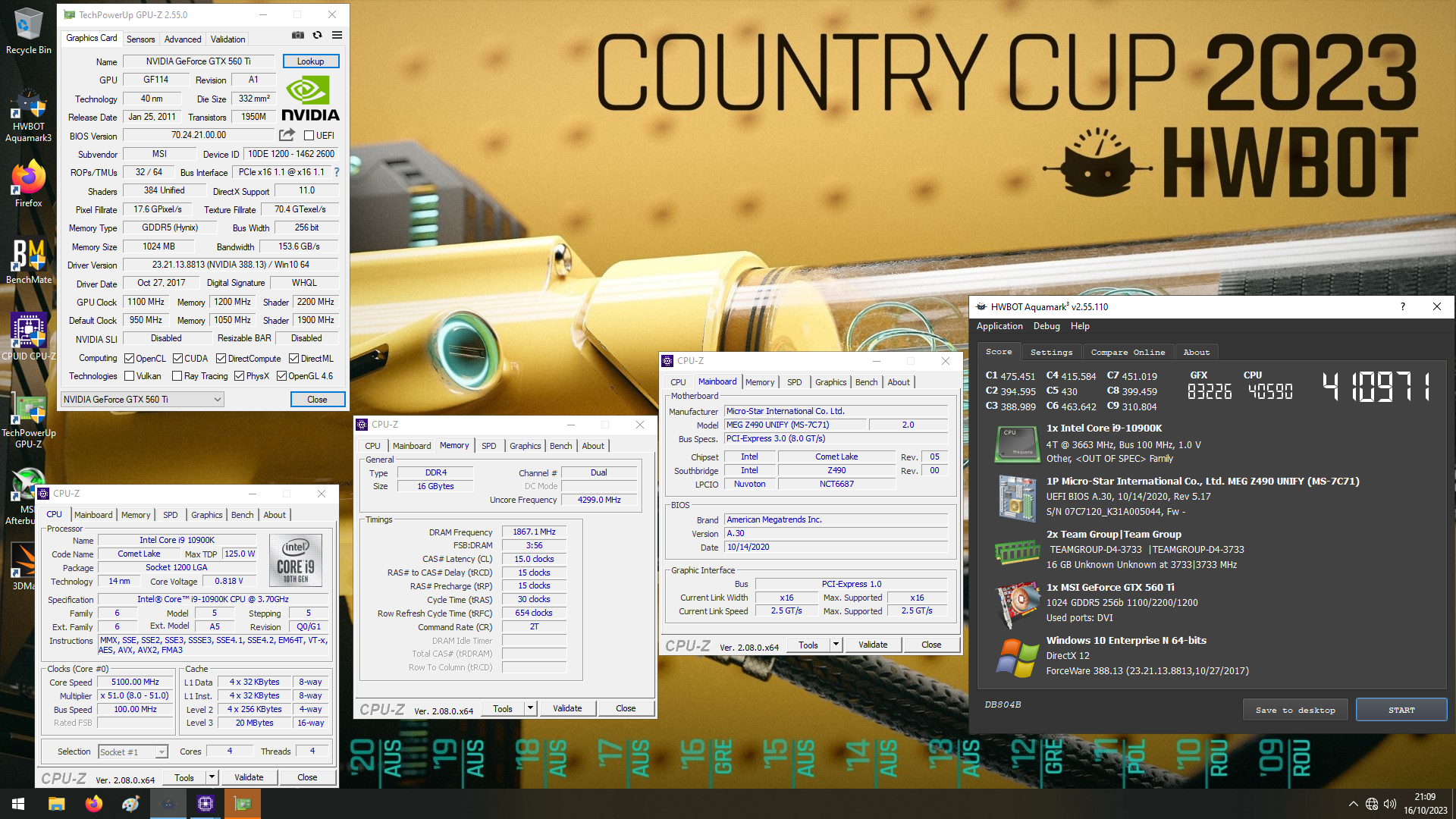This screenshot has height=819, width=1456.
Task: Click the GPU name field in GPU-Z
Action: (198, 61)
